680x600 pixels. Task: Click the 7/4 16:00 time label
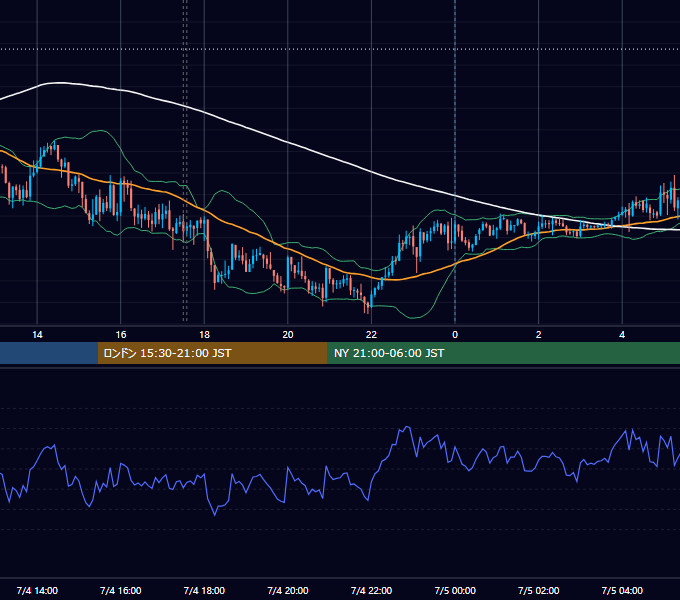pos(121,590)
